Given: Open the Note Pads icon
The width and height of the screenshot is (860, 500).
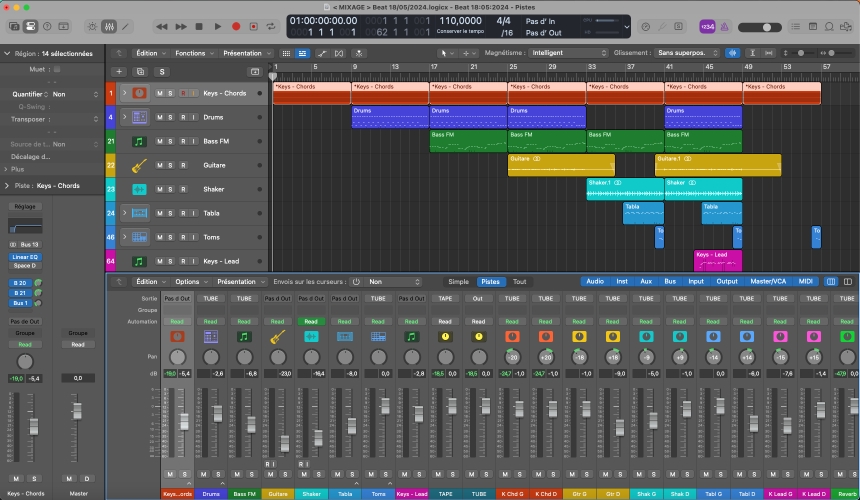Looking at the screenshot, I should tap(813, 26).
